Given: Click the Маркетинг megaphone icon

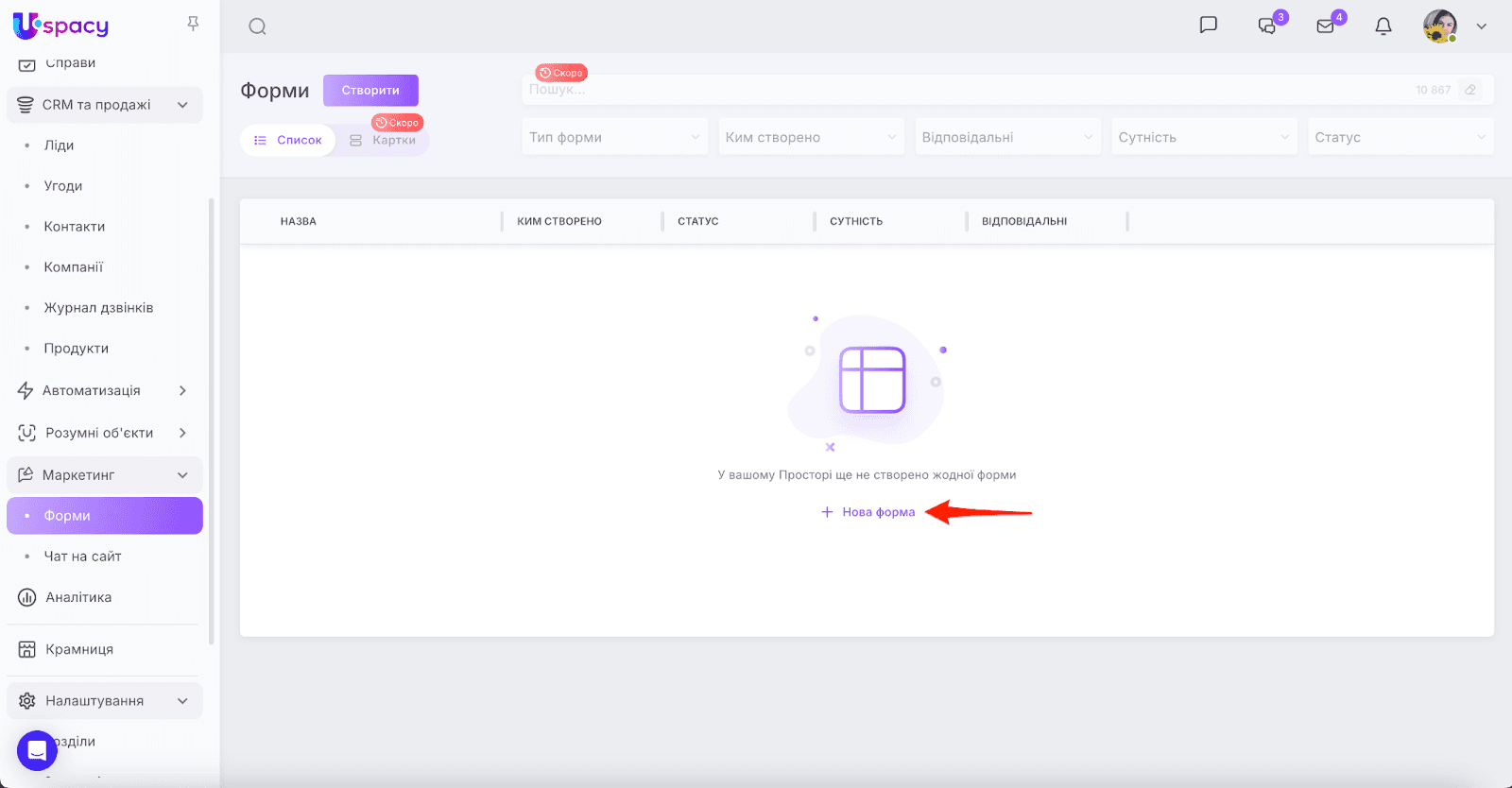Looking at the screenshot, I should (x=26, y=474).
